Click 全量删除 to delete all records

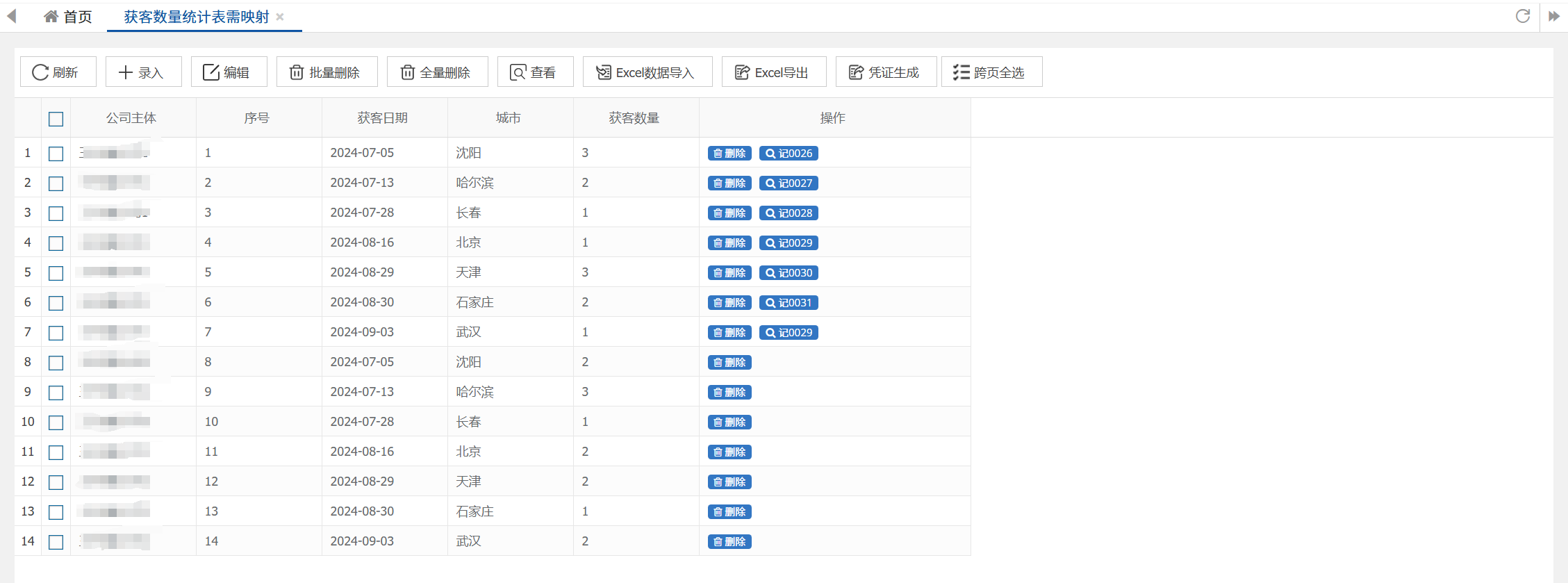[438, 72]
